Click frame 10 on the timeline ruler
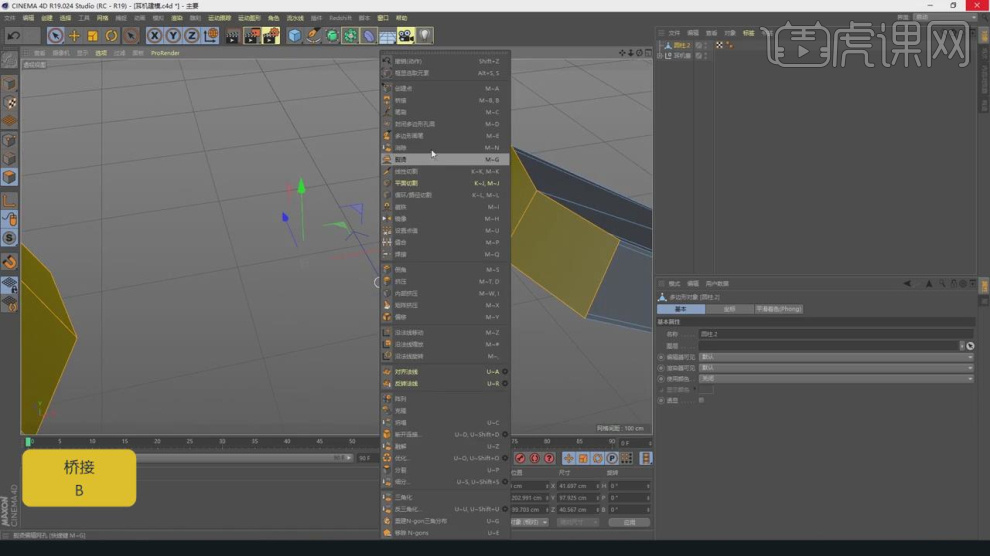The height and width of the screenshot is (556, 990). (x=92, y=441)
